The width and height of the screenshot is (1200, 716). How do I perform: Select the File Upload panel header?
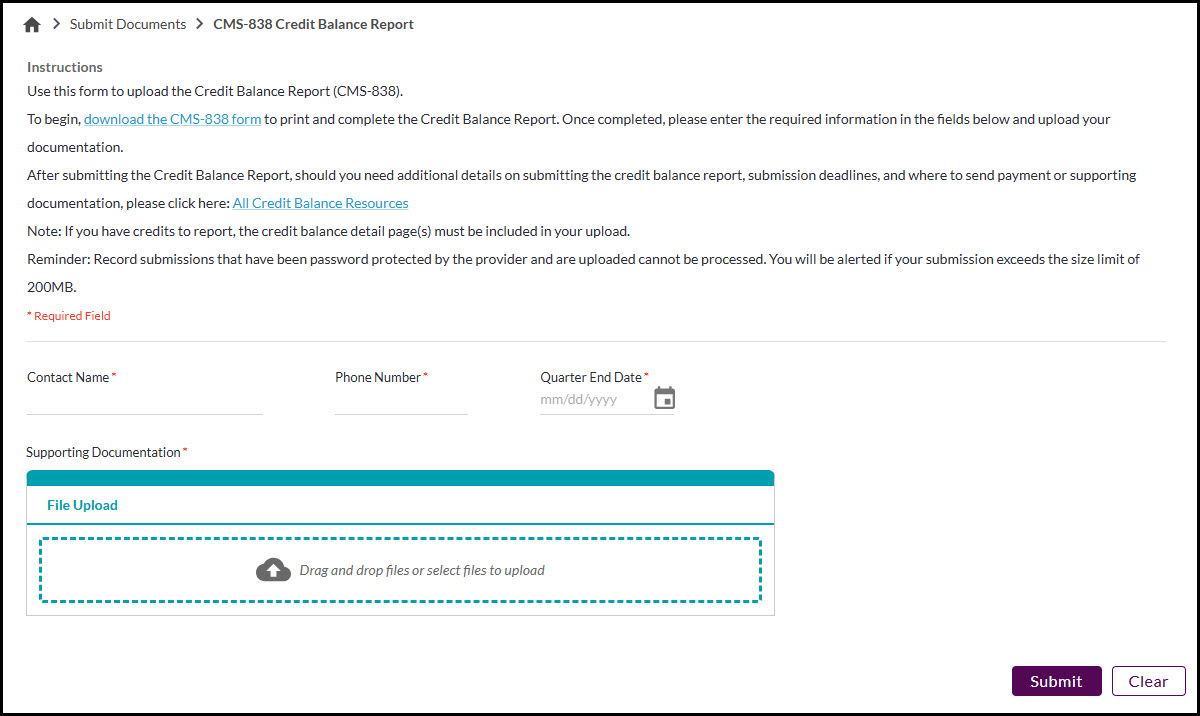point(82,504)
